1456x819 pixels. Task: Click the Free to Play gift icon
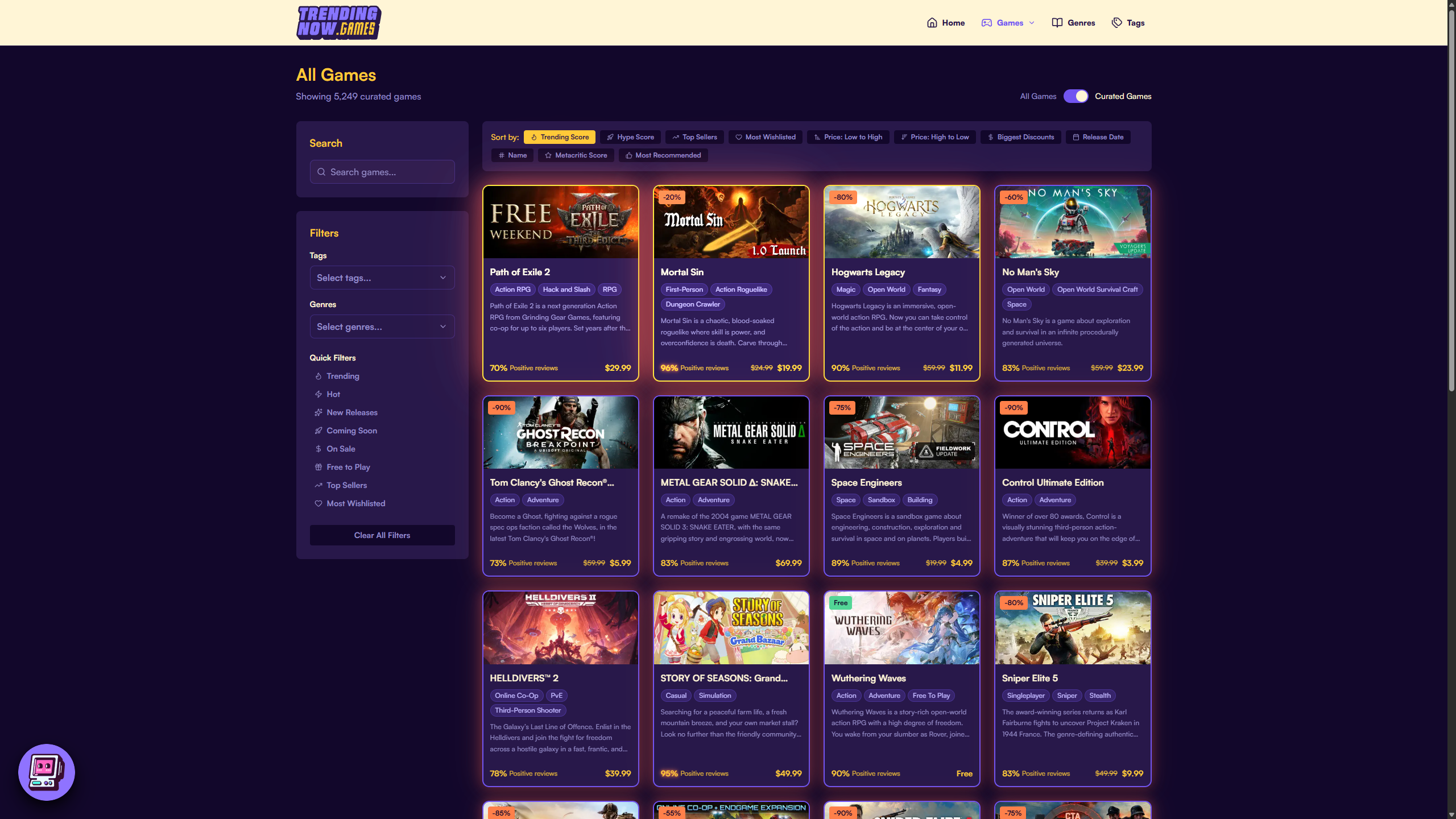coord(318,467)
